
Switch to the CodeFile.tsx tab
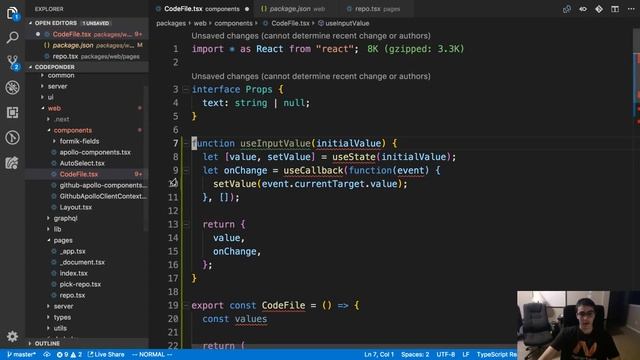point(202,9)
